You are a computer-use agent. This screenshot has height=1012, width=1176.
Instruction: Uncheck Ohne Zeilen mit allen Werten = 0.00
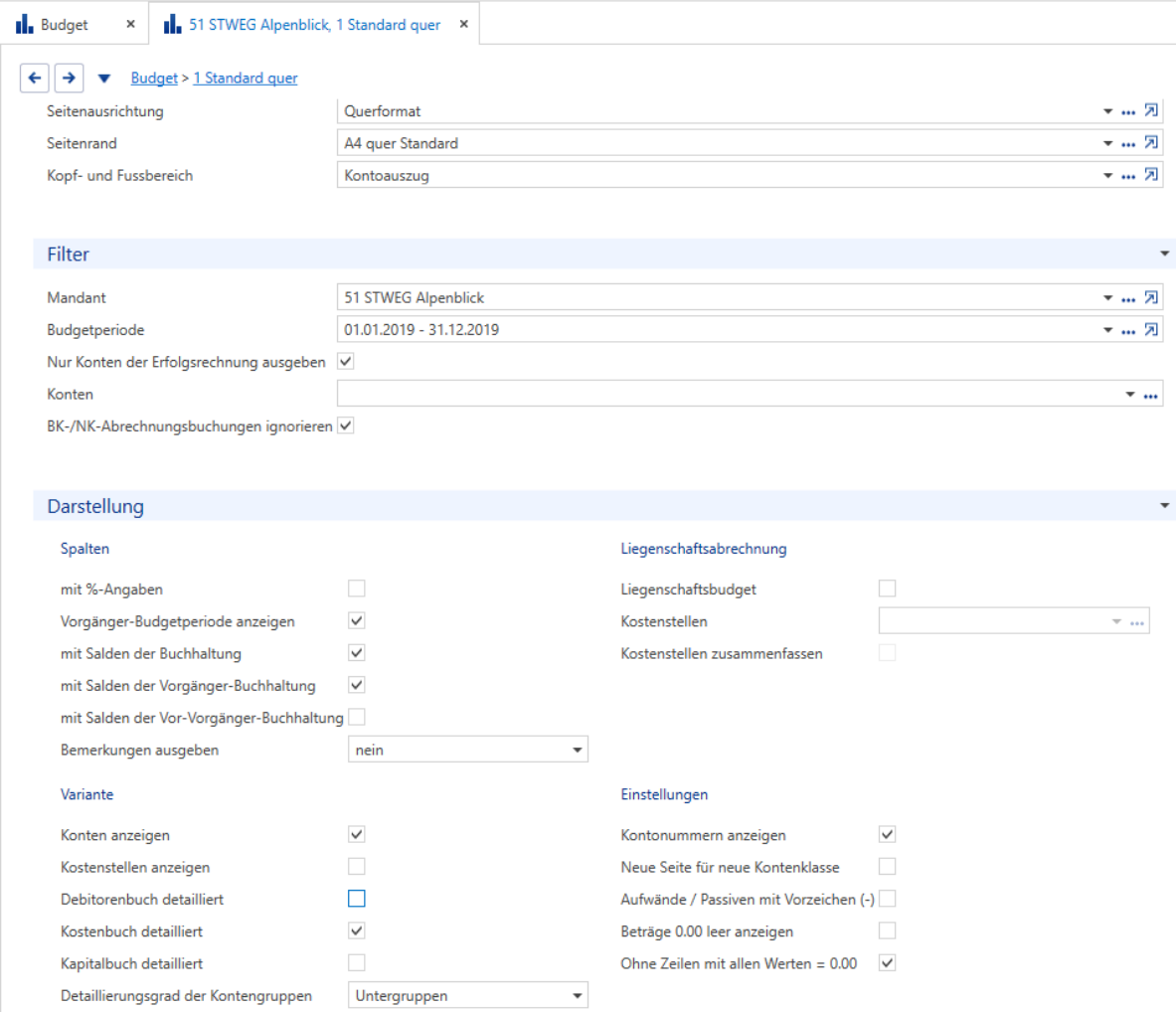(888, 963)
